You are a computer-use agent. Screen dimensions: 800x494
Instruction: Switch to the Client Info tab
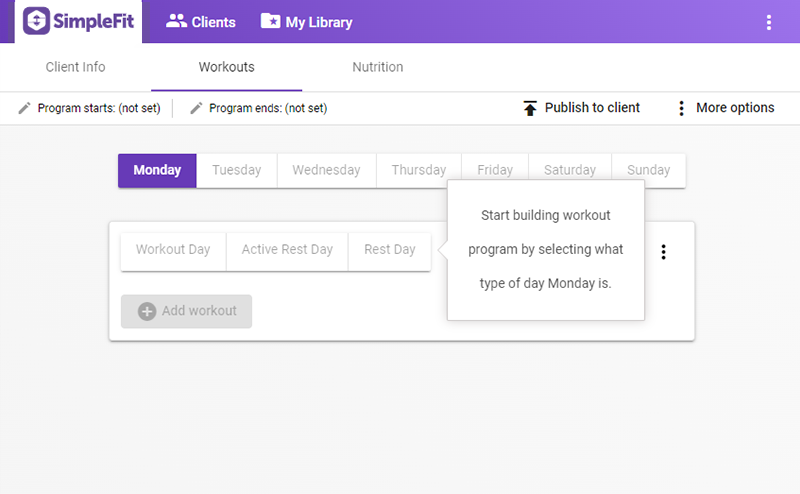[x=75, y=67]
